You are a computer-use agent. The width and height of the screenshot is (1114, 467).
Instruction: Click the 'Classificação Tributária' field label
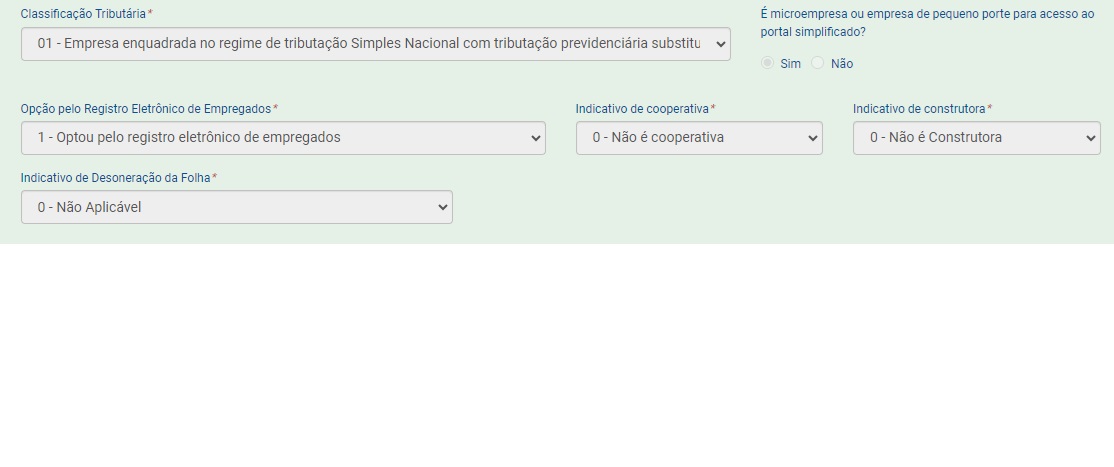click(83, 14)
